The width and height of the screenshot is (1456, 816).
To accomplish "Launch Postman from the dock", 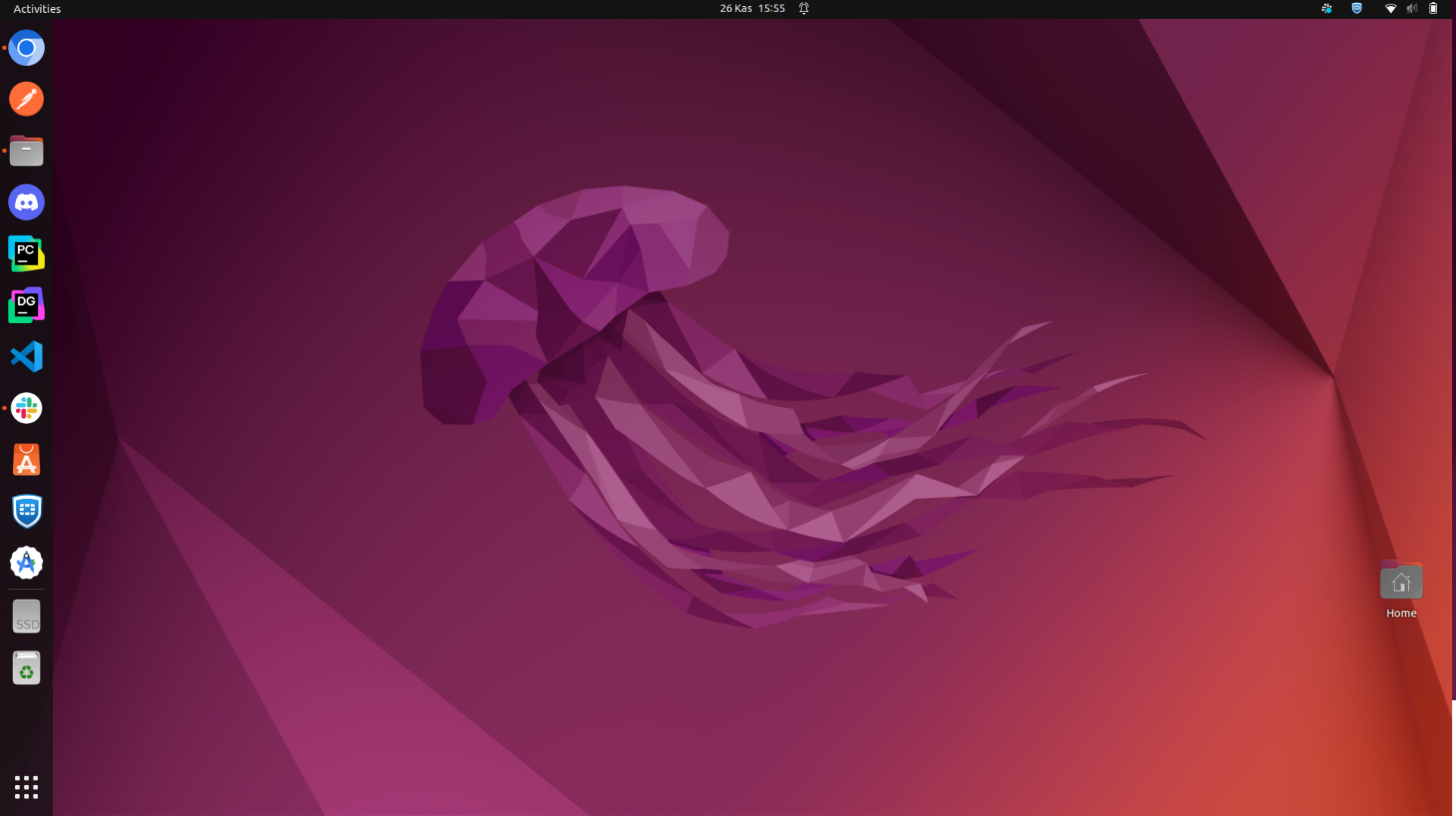I will [27, 99].
